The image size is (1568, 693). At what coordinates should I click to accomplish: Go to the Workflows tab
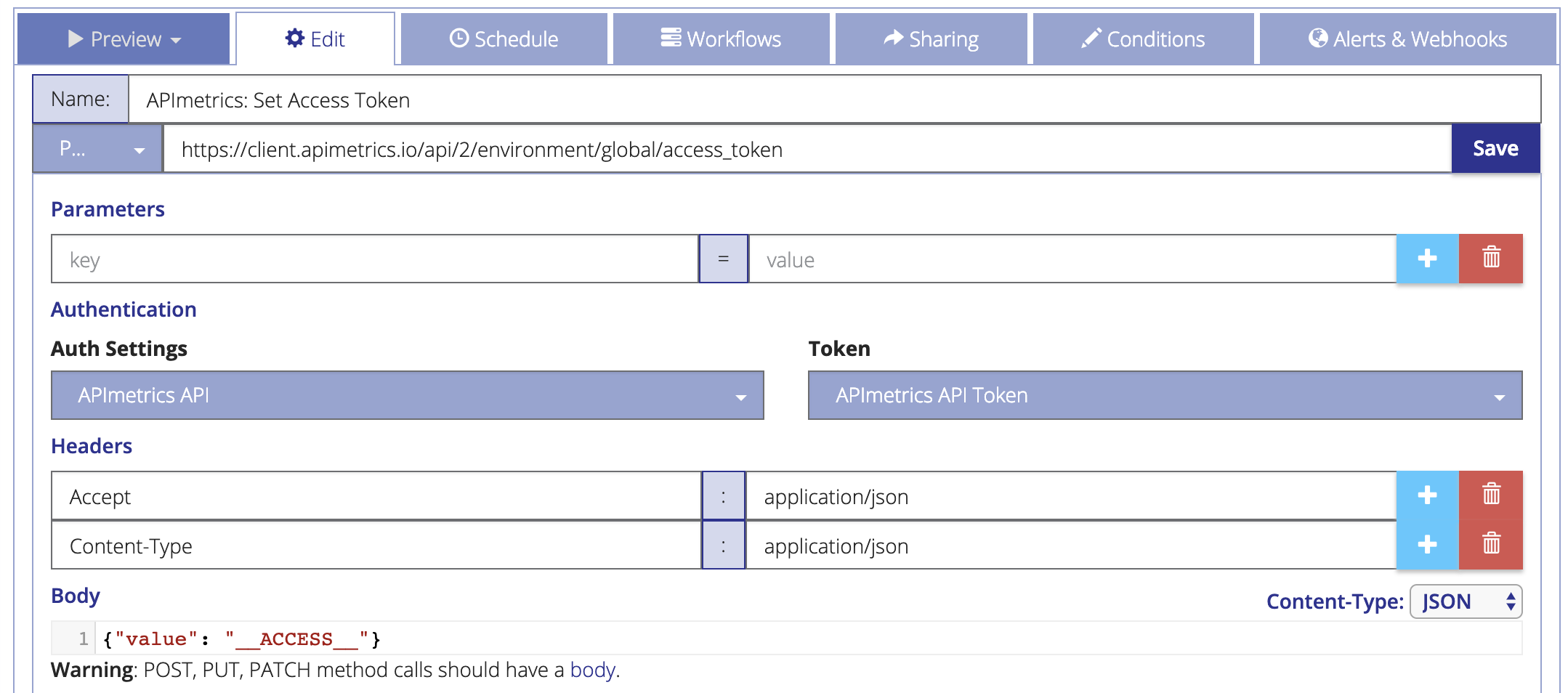721,38
